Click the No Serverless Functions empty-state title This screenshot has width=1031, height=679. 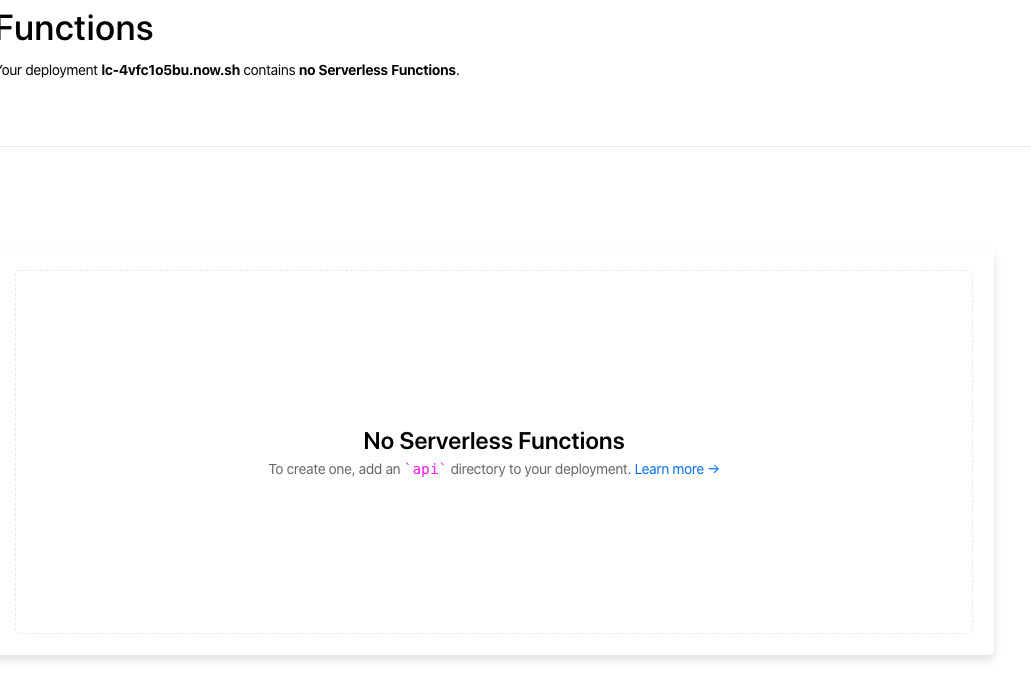tap(493, 441)
